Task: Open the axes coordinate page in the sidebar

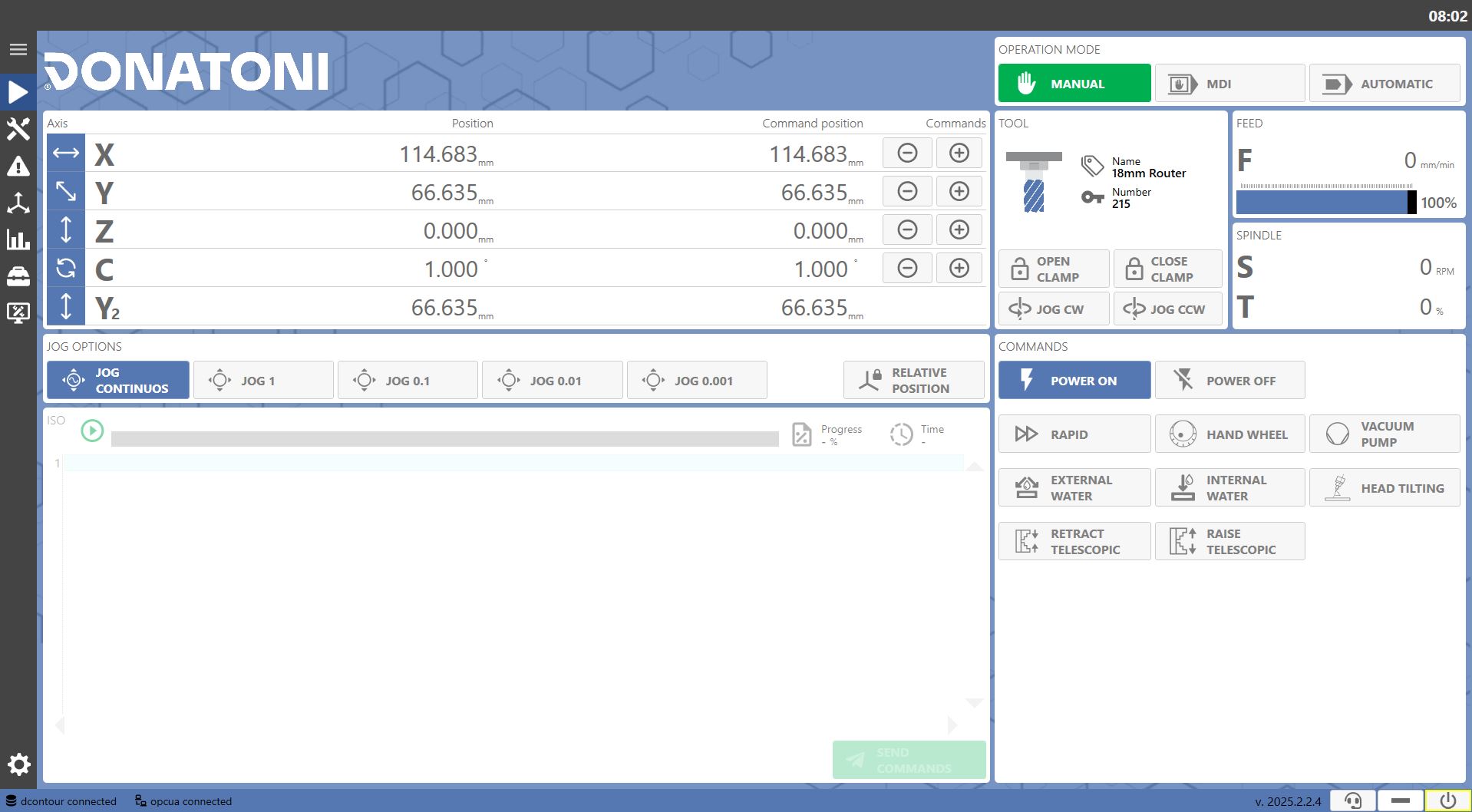Action: click(18, 203)
